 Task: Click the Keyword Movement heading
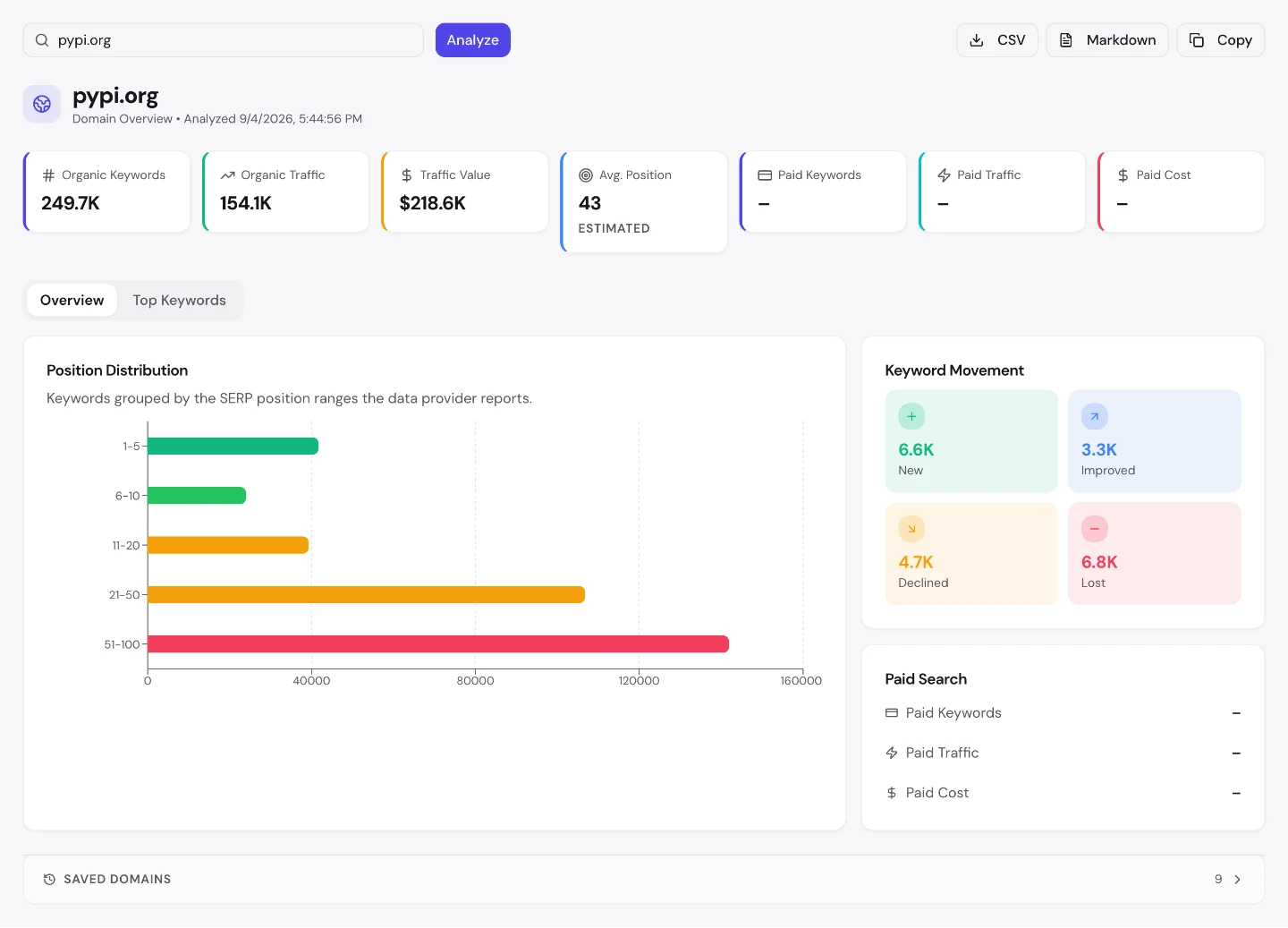(954, 370)
